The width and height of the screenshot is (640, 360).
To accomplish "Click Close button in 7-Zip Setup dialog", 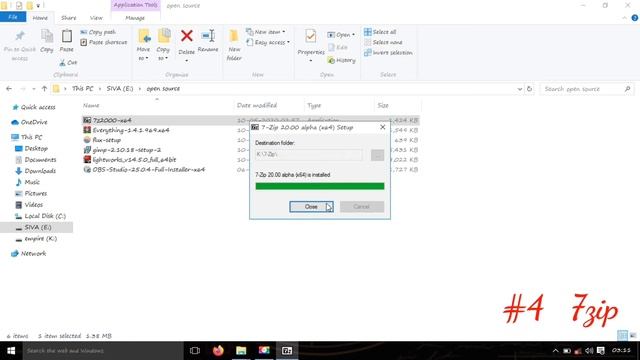I will tap(311, 207).
